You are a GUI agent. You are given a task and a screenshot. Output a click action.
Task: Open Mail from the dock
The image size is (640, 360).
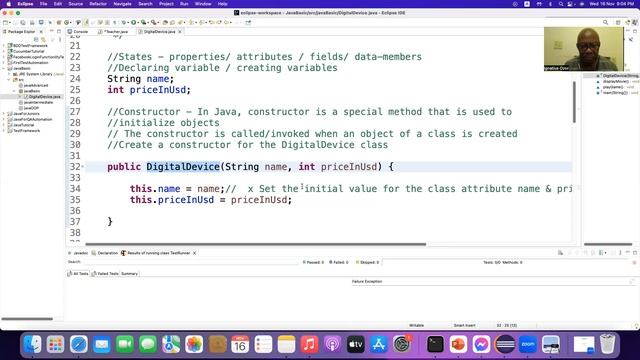click(102, 344)
